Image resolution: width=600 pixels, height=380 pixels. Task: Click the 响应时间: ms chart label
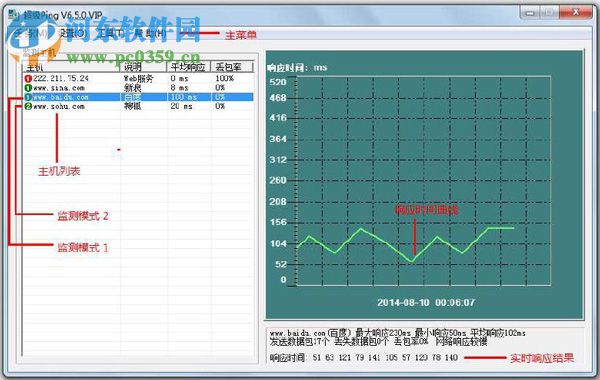tap(297, 68)
